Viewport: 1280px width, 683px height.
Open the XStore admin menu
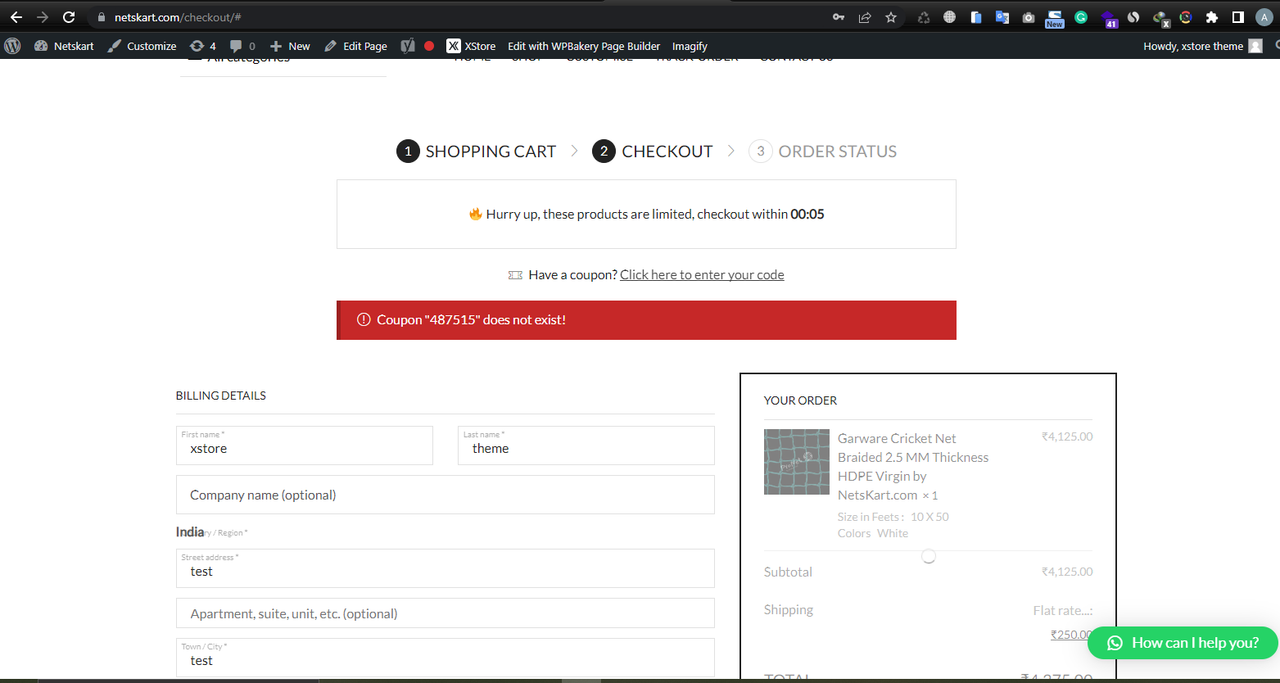[x=471, y=46]
